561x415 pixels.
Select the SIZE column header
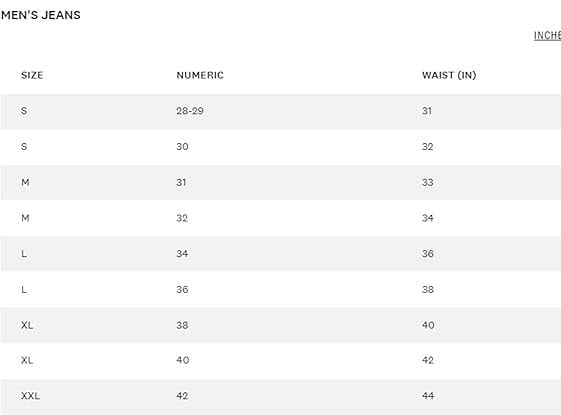click(32, 75)
